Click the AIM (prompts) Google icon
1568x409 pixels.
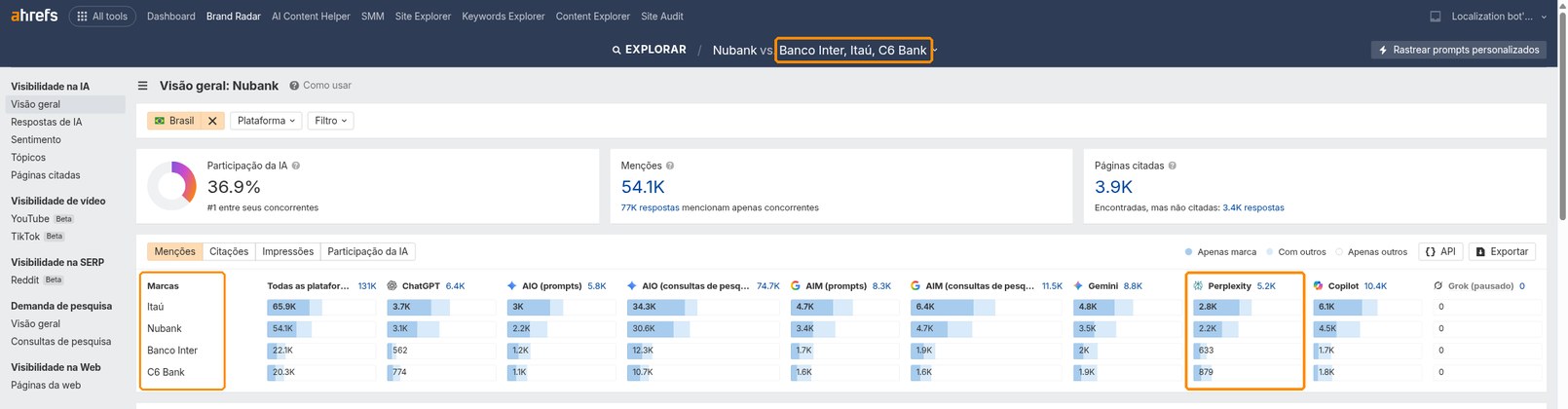pyautogui.click(x=796, y=286)
